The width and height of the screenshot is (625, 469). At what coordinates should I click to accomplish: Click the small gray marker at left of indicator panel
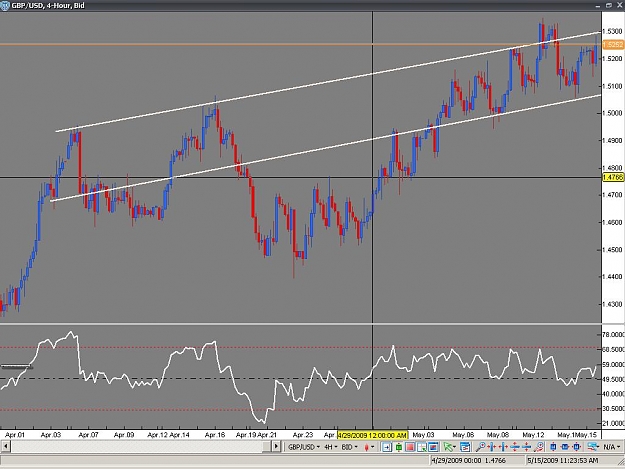pos(16,367)
